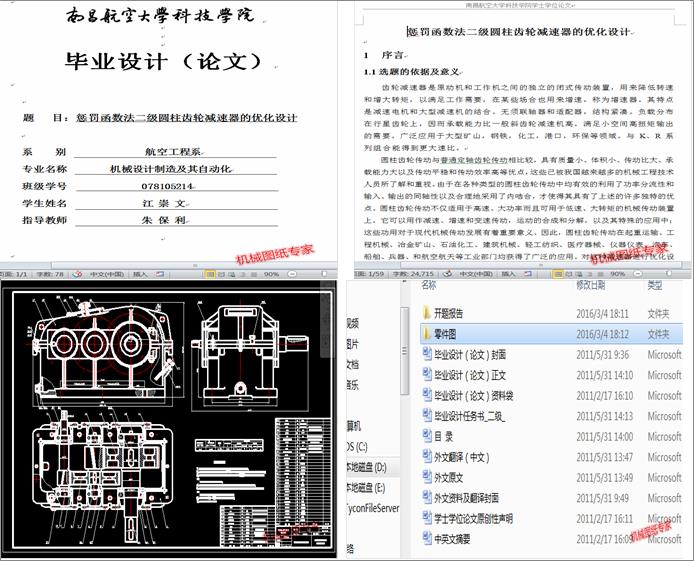Switch to Print Layout view in the cover page Word window
The width and height of the screenshot is (694, 561).
(x=211, y=274)
